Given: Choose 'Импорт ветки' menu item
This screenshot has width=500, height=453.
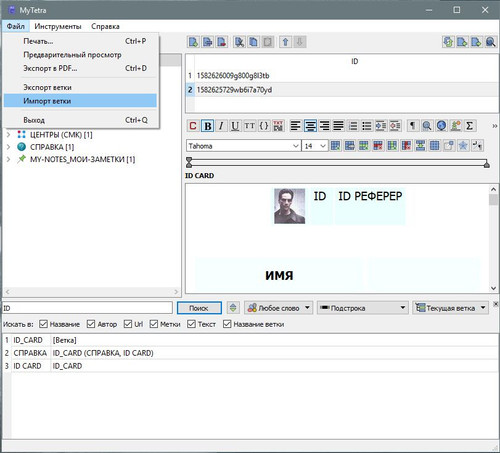Looking at the screenshot, I should [x=80, y=101].
